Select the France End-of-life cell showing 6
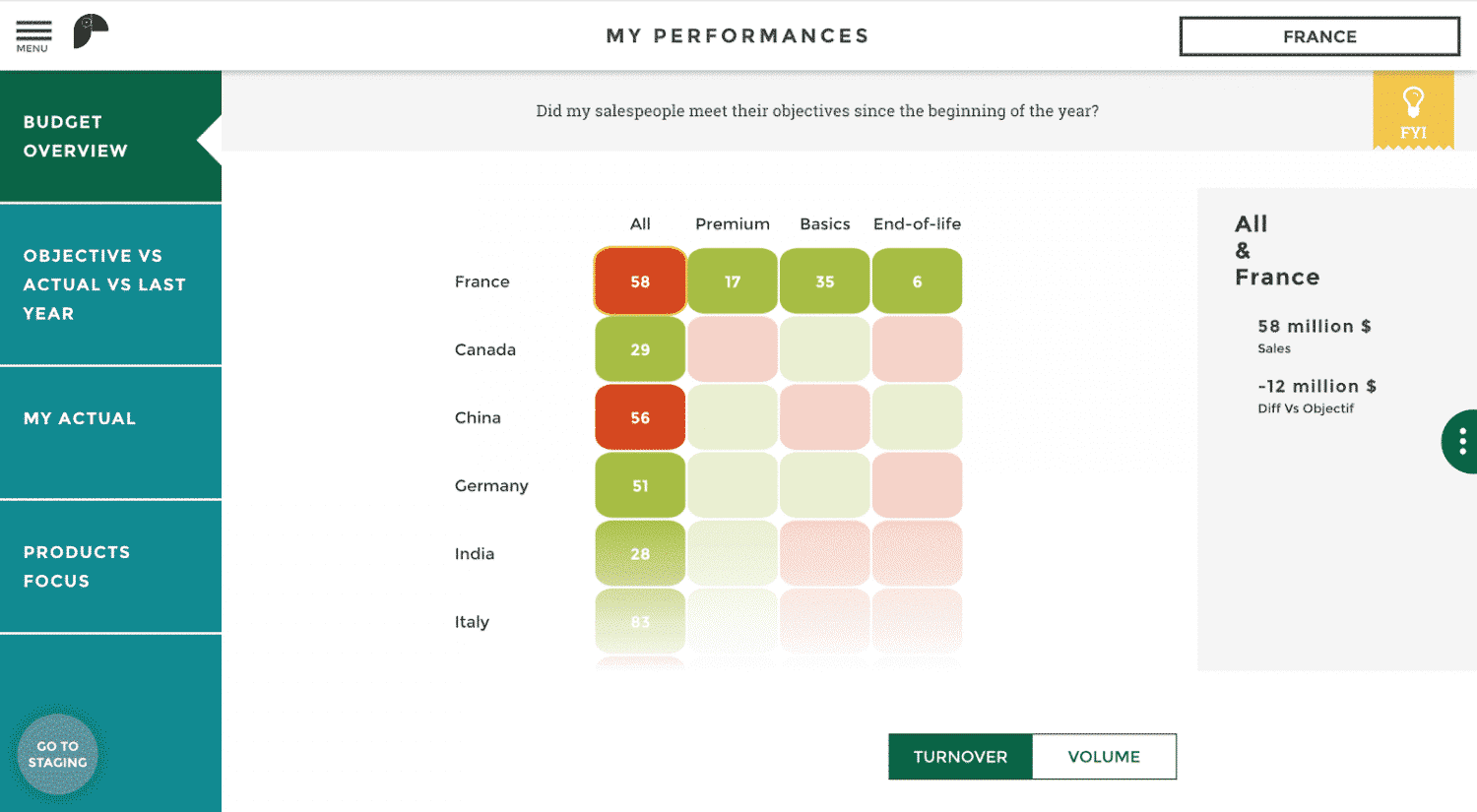 [917, 281]
